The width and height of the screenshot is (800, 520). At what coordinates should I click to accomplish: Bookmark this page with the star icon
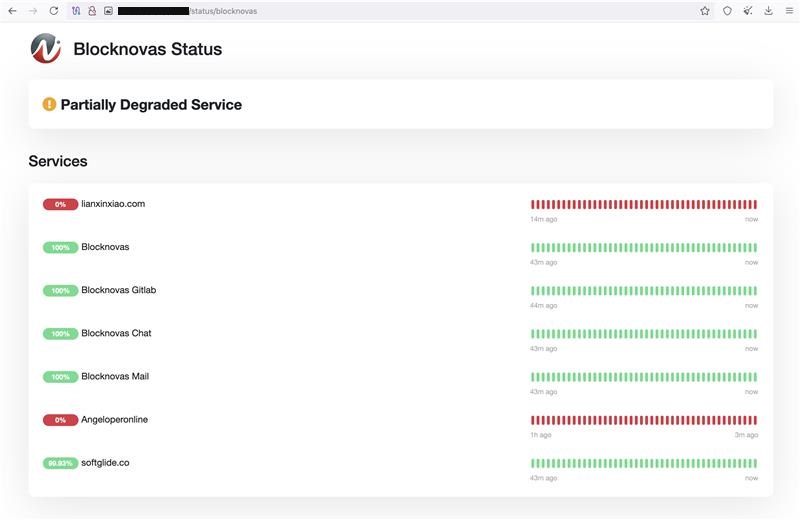point(705,11)
